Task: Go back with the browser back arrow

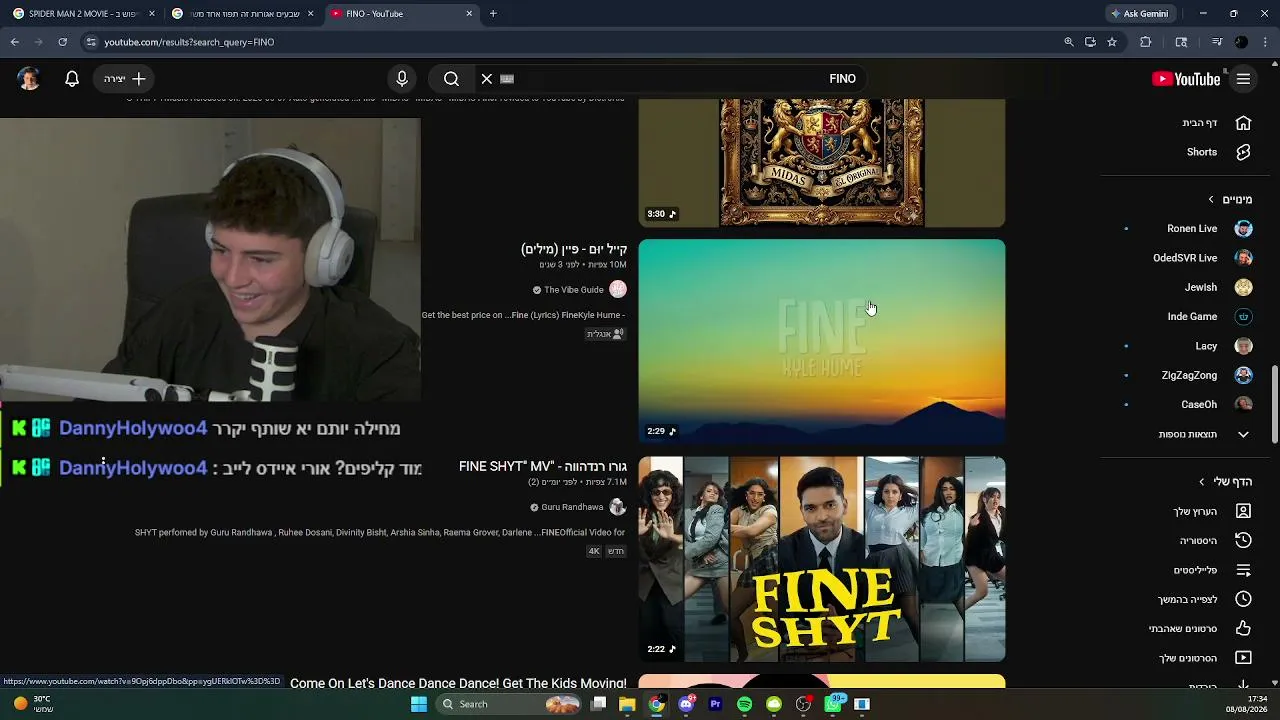Action: pos(15,42)
